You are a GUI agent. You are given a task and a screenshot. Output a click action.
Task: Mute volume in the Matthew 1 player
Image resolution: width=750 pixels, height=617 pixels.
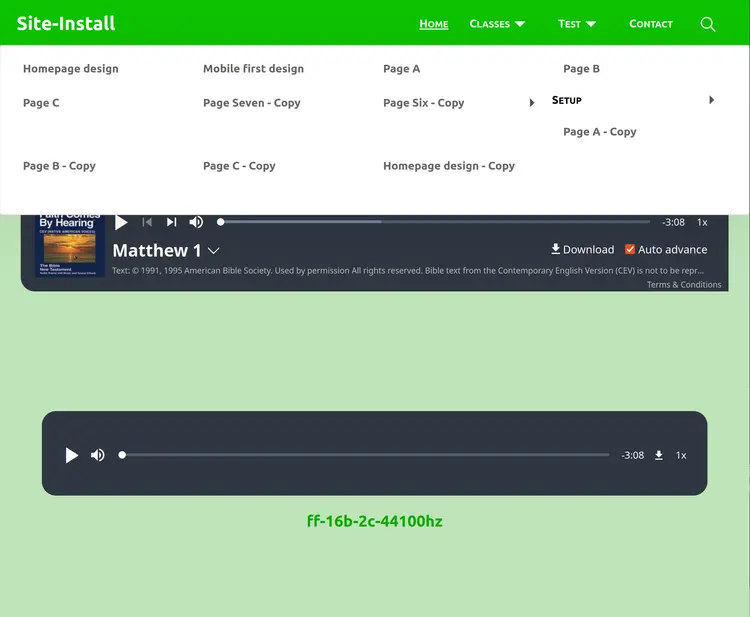coord(196,222)
